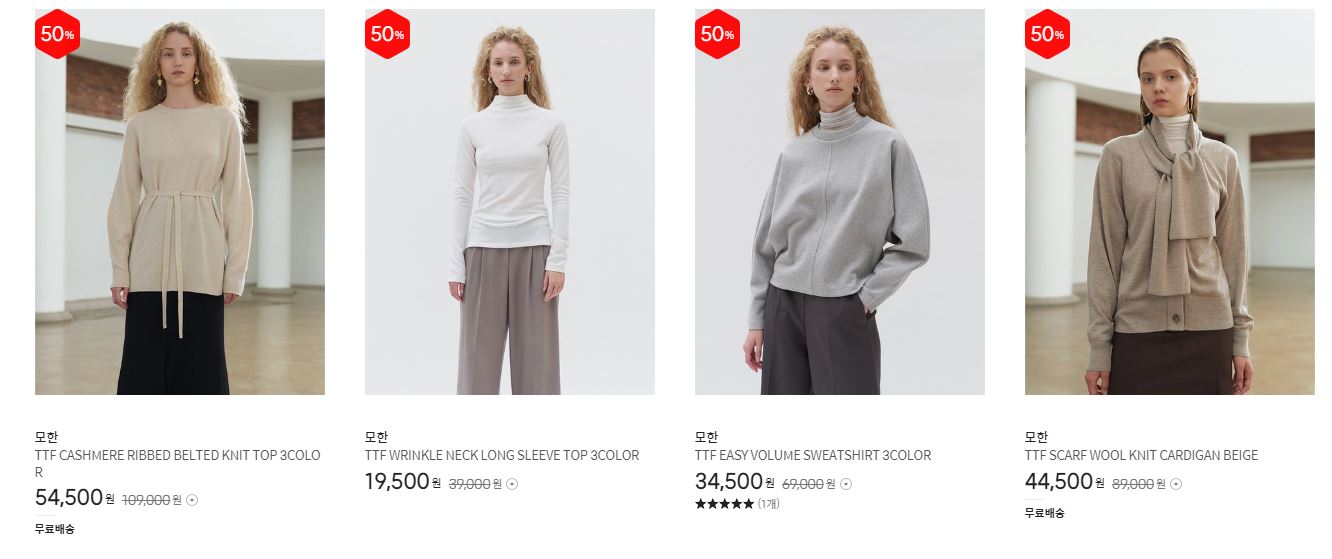This screenshot has height=559, width=1332.
Task: Click five-star rating under the sweatshirt
Action: [724, 504]
